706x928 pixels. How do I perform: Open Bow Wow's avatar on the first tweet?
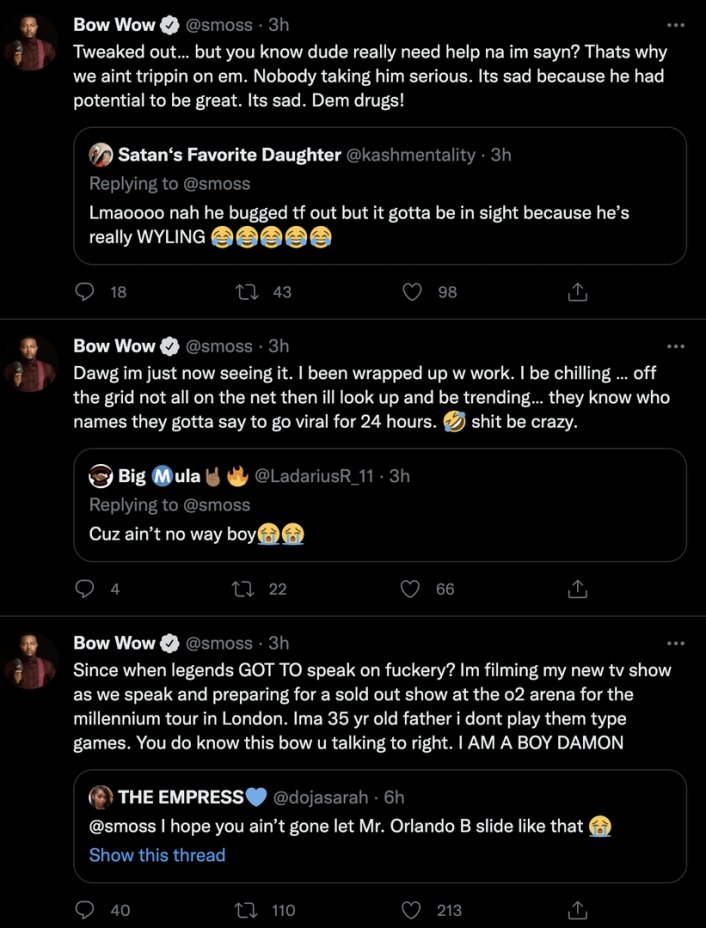click(x=30, y=42)
